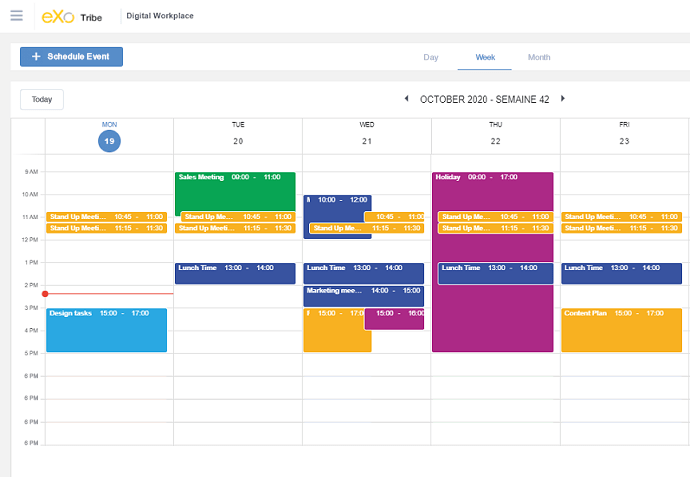Viewport: 690px width, 477px height.
Task: Click the Schedule Event button
Action: (71, 57)
